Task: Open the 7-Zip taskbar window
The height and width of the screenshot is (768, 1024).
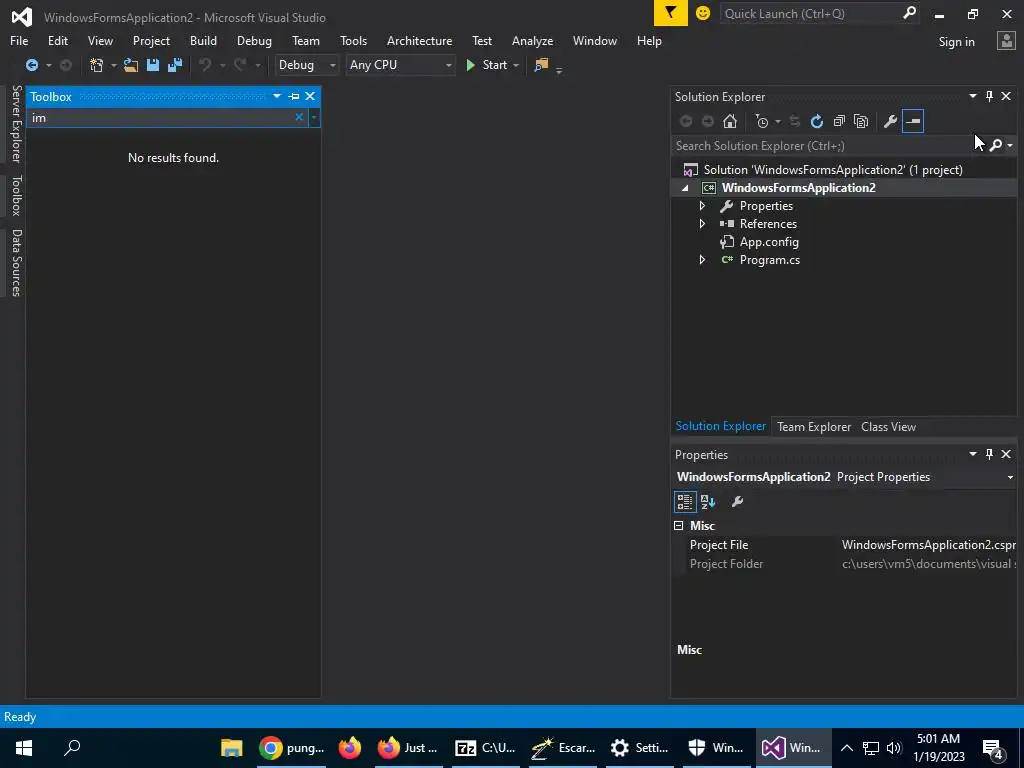Action: point(485,748)
